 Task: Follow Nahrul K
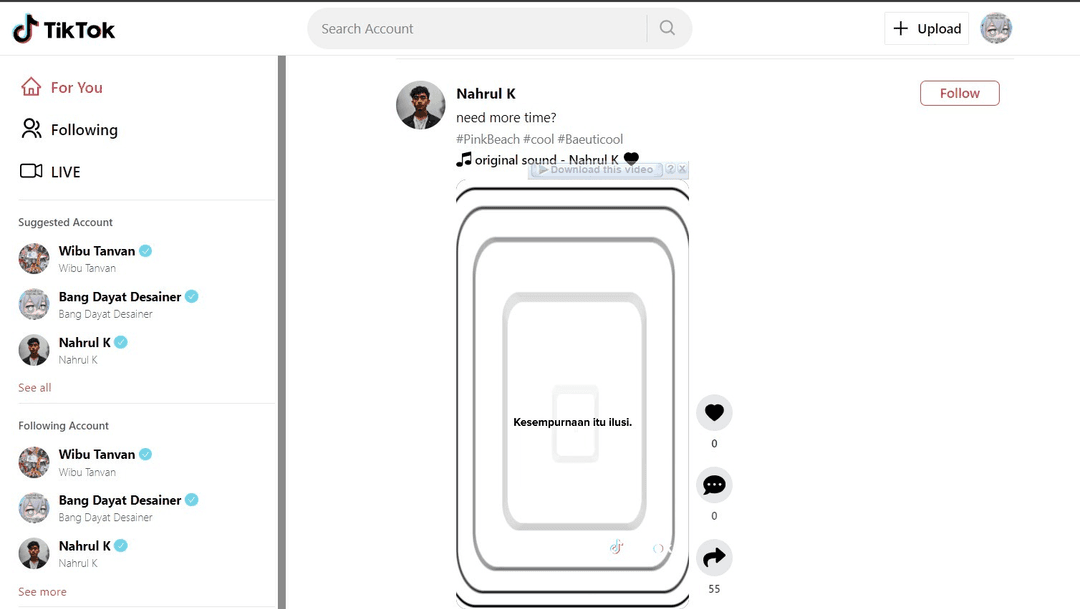(x=959, y=93)
